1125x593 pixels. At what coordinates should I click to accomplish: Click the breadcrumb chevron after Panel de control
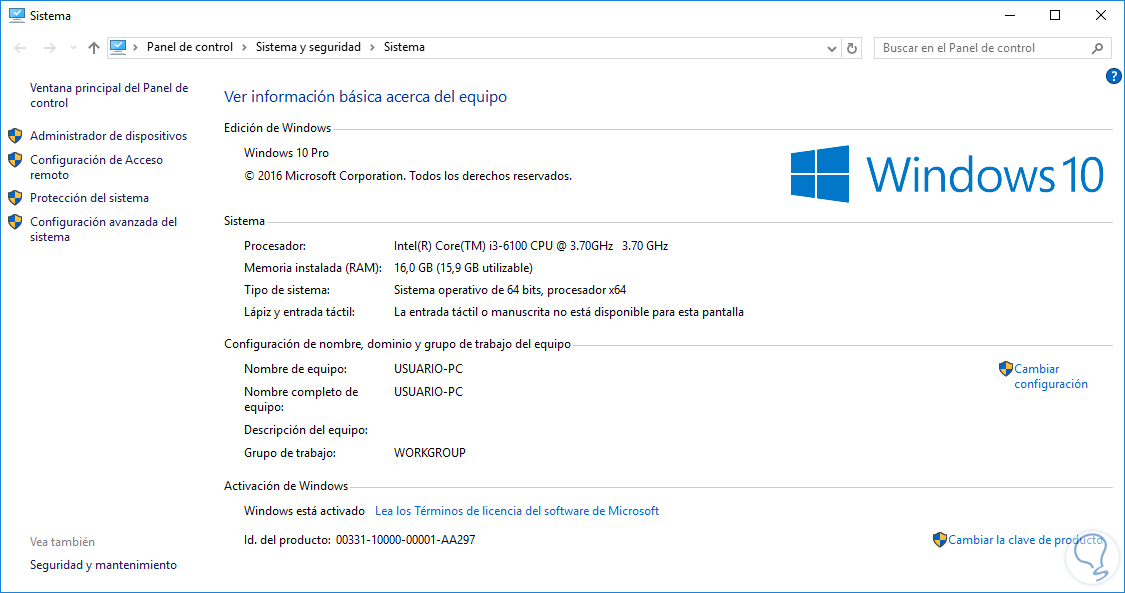pos(245,47)
